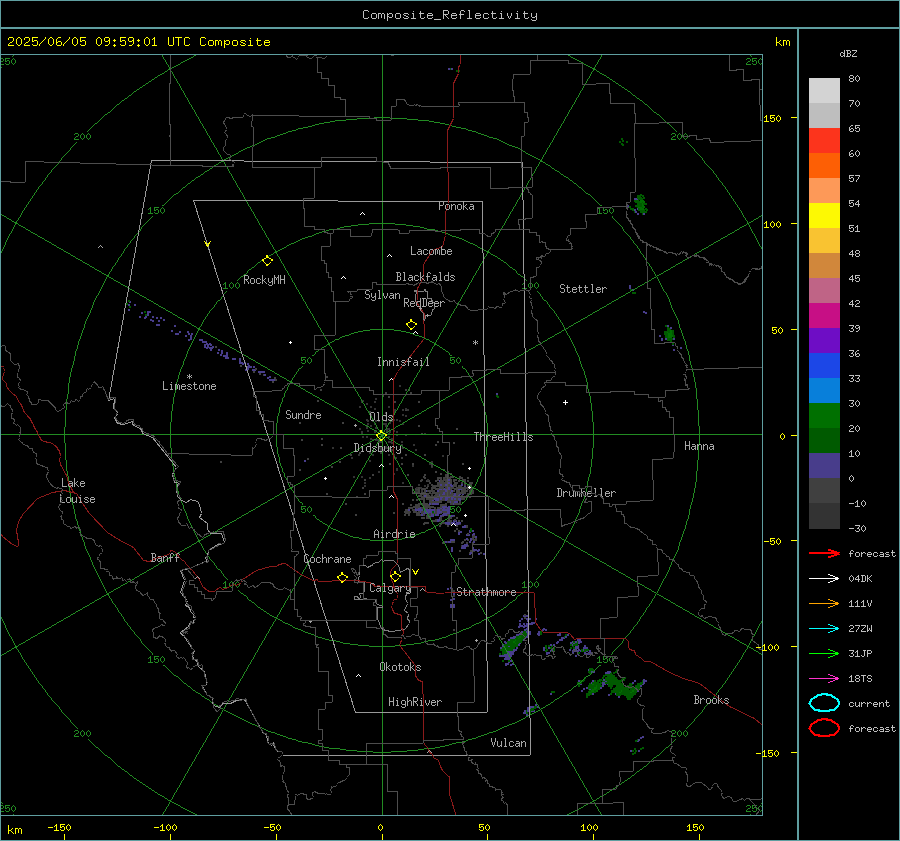Click the red forecast arrow in legend

pyautogui.click(x=824, y=553)
